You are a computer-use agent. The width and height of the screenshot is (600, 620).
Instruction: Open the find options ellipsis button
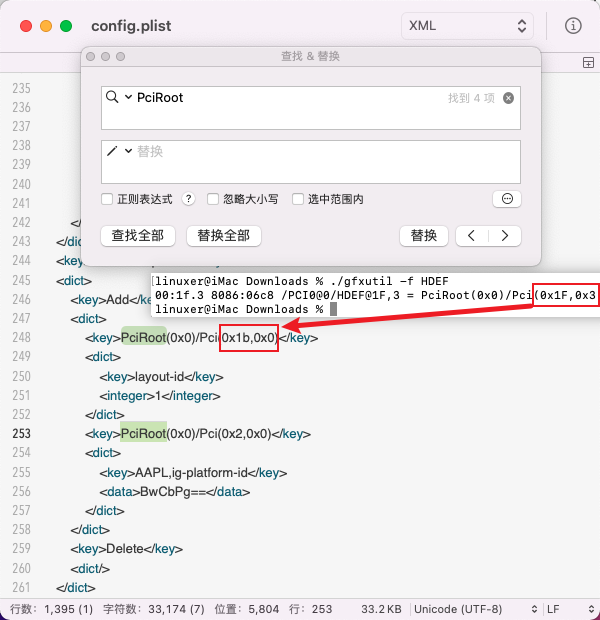coord(507,199)
